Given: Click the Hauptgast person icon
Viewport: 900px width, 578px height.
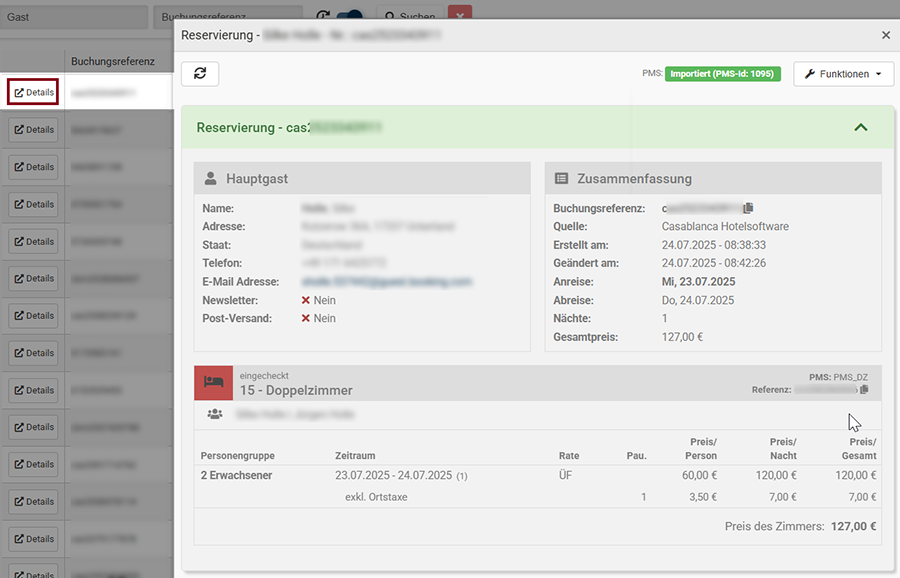Looking at the screenshot, I should point(210,179).
